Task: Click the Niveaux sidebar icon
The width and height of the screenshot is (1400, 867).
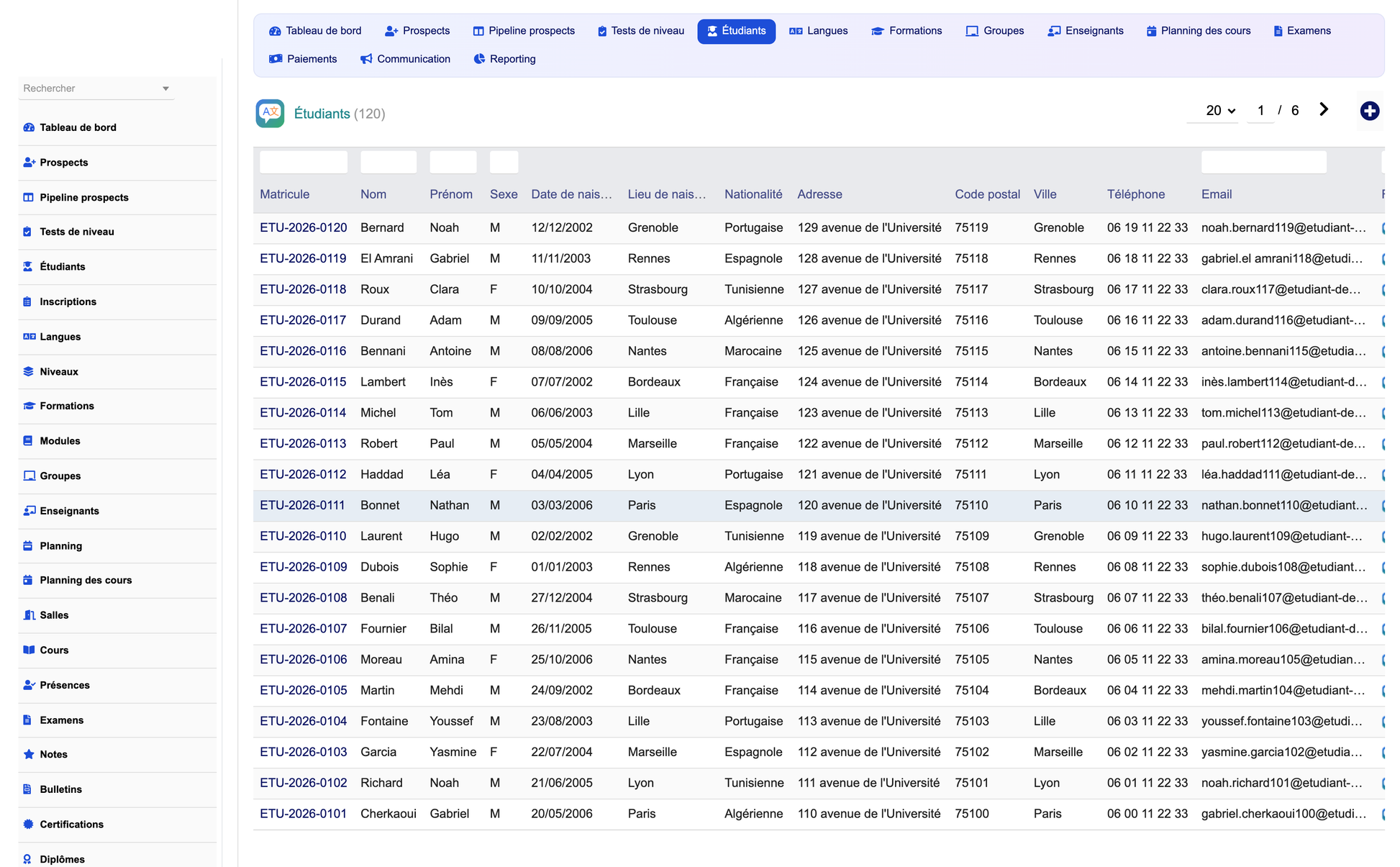Action: [x=29, y=371]
